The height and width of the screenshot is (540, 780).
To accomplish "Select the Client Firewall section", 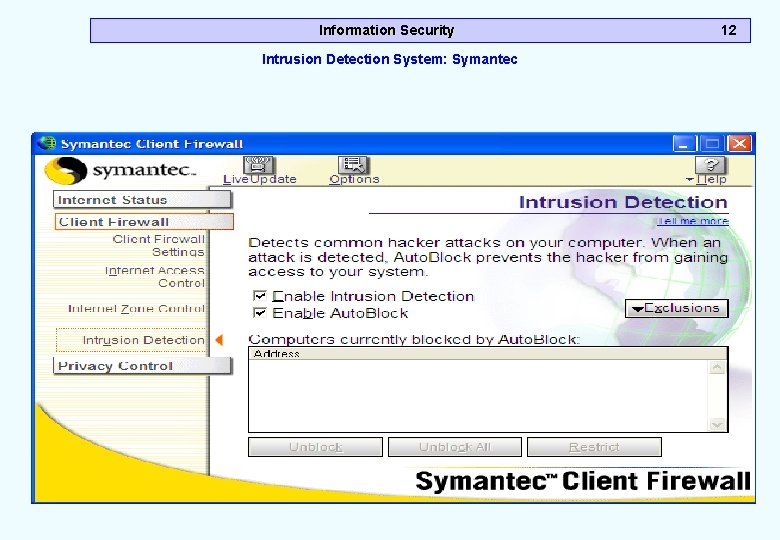I will [144, 222].
